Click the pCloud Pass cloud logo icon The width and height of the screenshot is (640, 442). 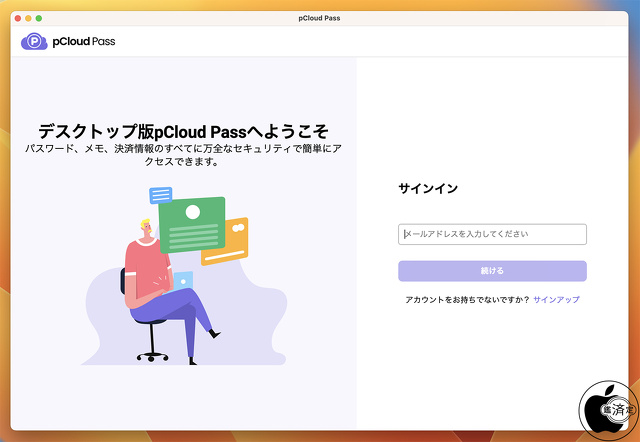pos(34,41)
